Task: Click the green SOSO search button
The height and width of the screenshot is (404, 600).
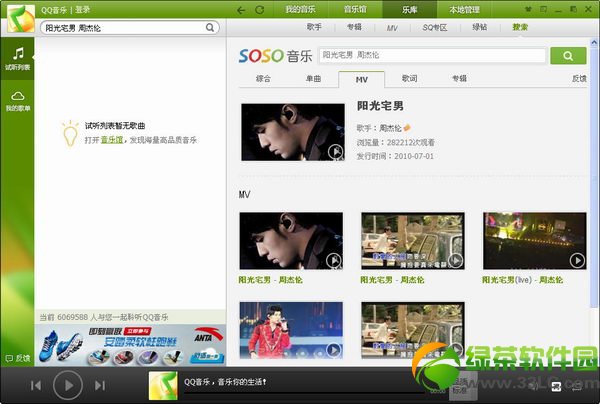Action: click(x=568, y=56)
